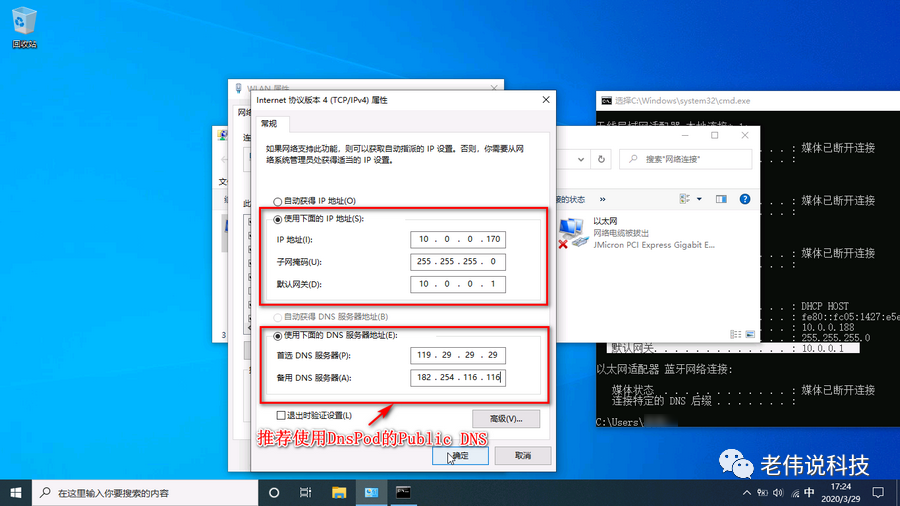Click the IP address field 10.0.0.170
The image size is (900, 506).
[457, 239]
